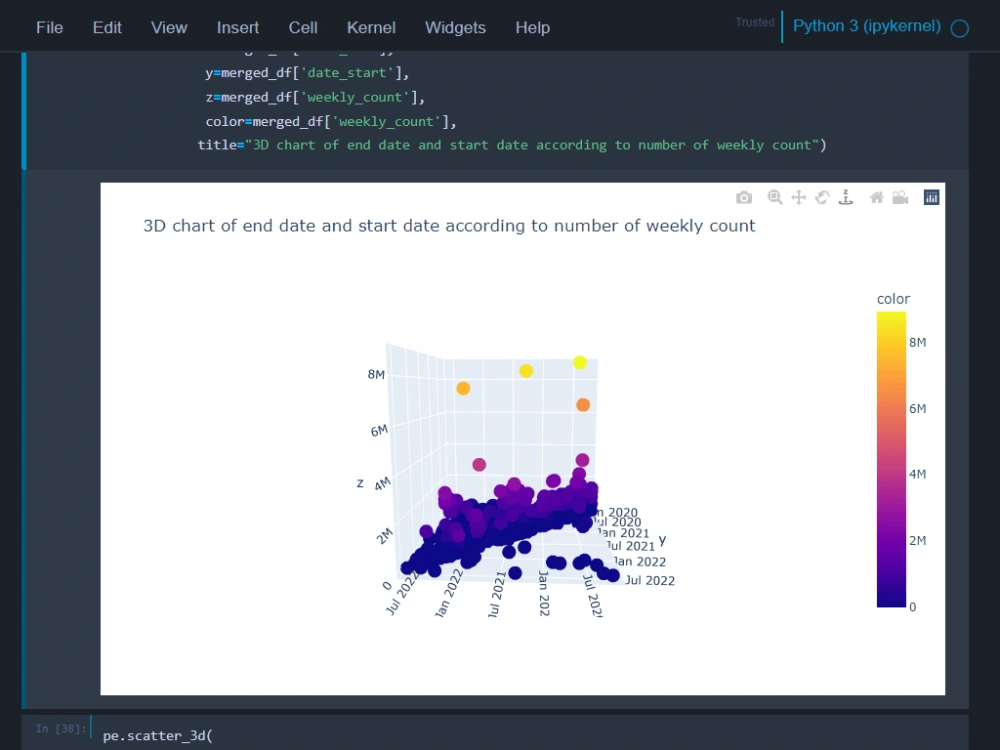Select the Insert menu
The width and height of the screenshot is (1000, 750).
(x=237, y=27)
